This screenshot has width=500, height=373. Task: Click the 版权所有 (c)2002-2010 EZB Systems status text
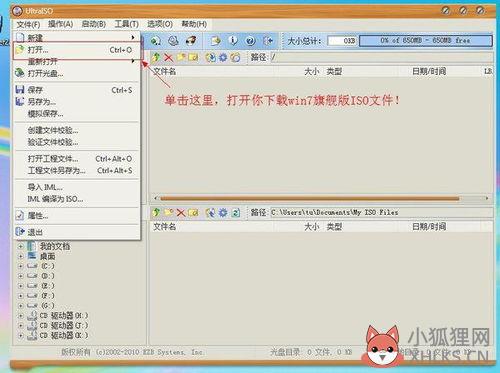pyautogui.click(x=132, y=352)
